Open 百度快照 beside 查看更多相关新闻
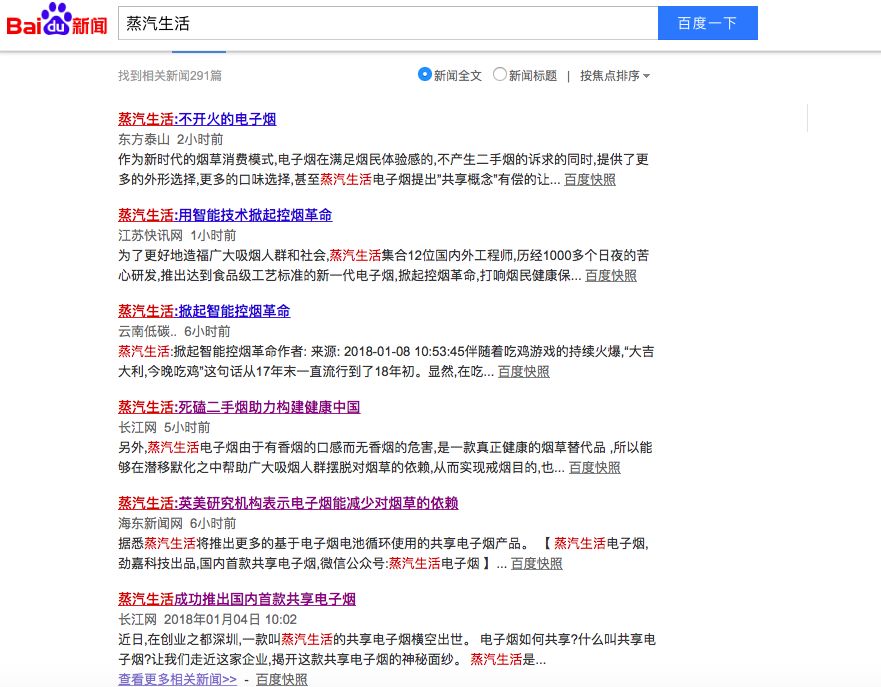 click(281, 679)
